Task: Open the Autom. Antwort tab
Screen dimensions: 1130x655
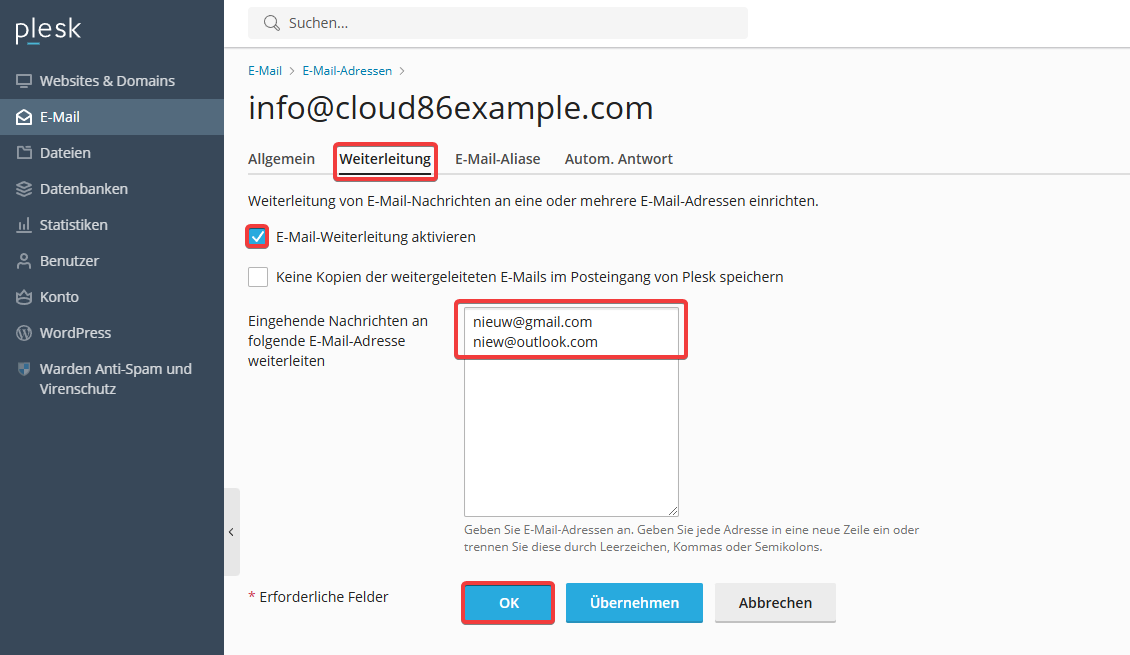Action: click(x=618, y=159)
